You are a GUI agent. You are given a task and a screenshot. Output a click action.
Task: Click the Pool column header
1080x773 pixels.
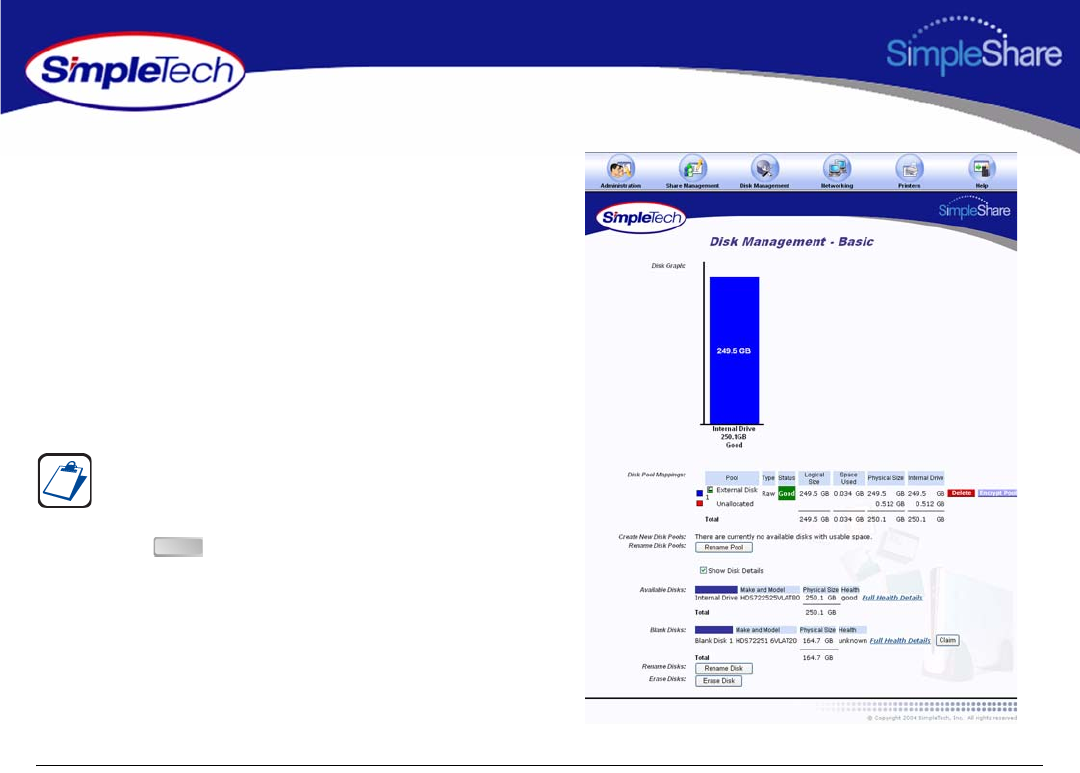[731, 478]
